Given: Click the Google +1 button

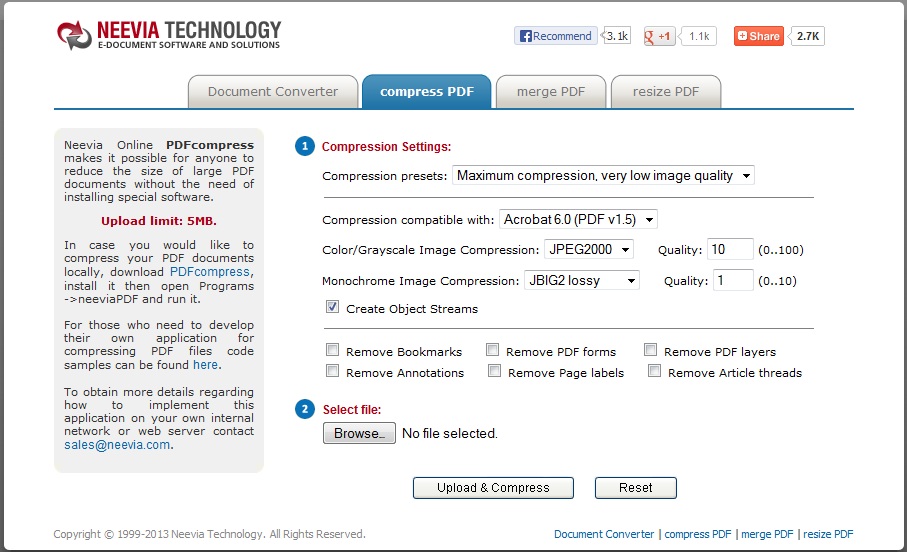Looking at the screenshot, I should [x=659, y=36].
